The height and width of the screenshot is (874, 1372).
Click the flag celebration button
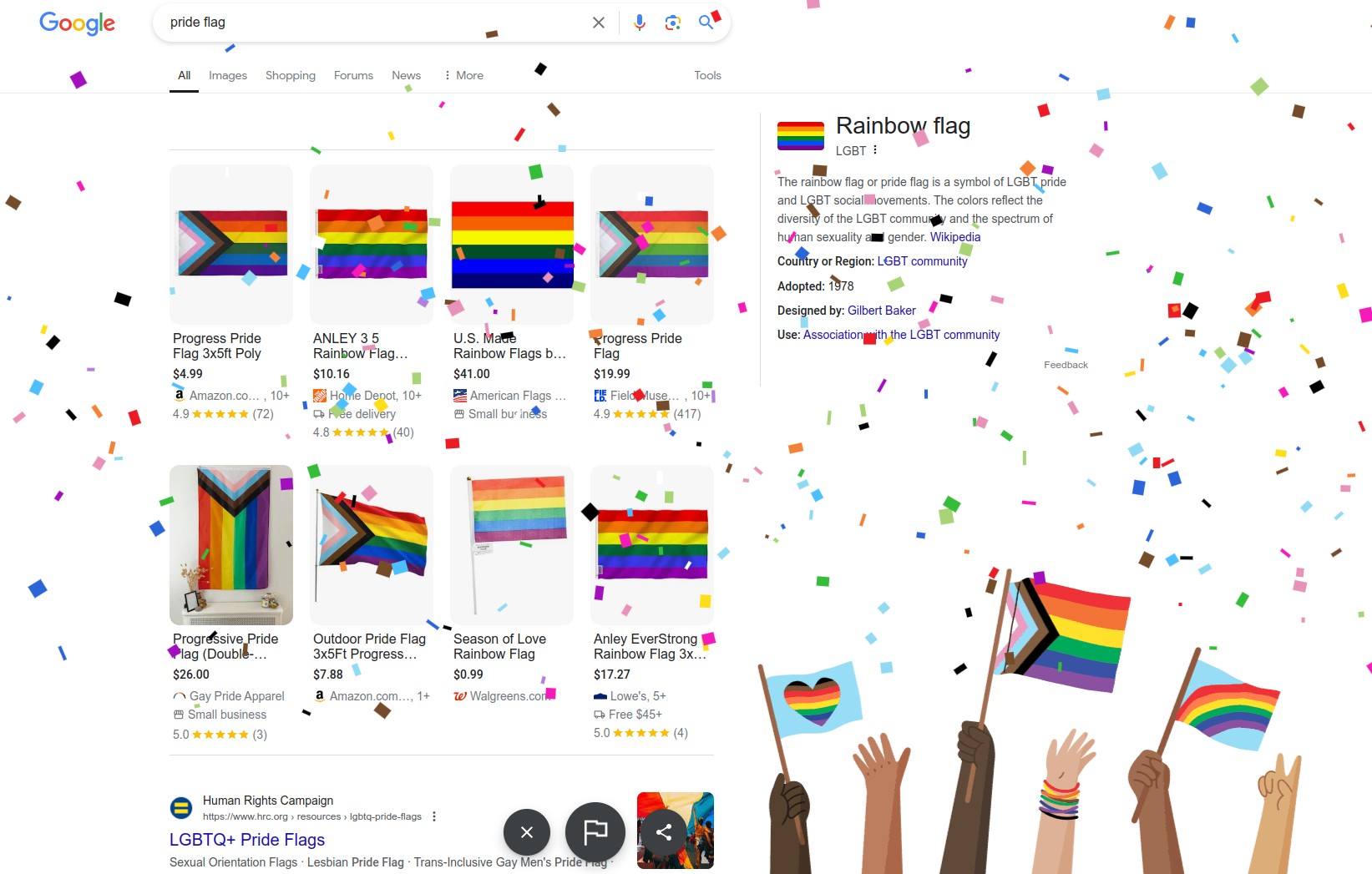pyautogui.click(x=595, y=832)
